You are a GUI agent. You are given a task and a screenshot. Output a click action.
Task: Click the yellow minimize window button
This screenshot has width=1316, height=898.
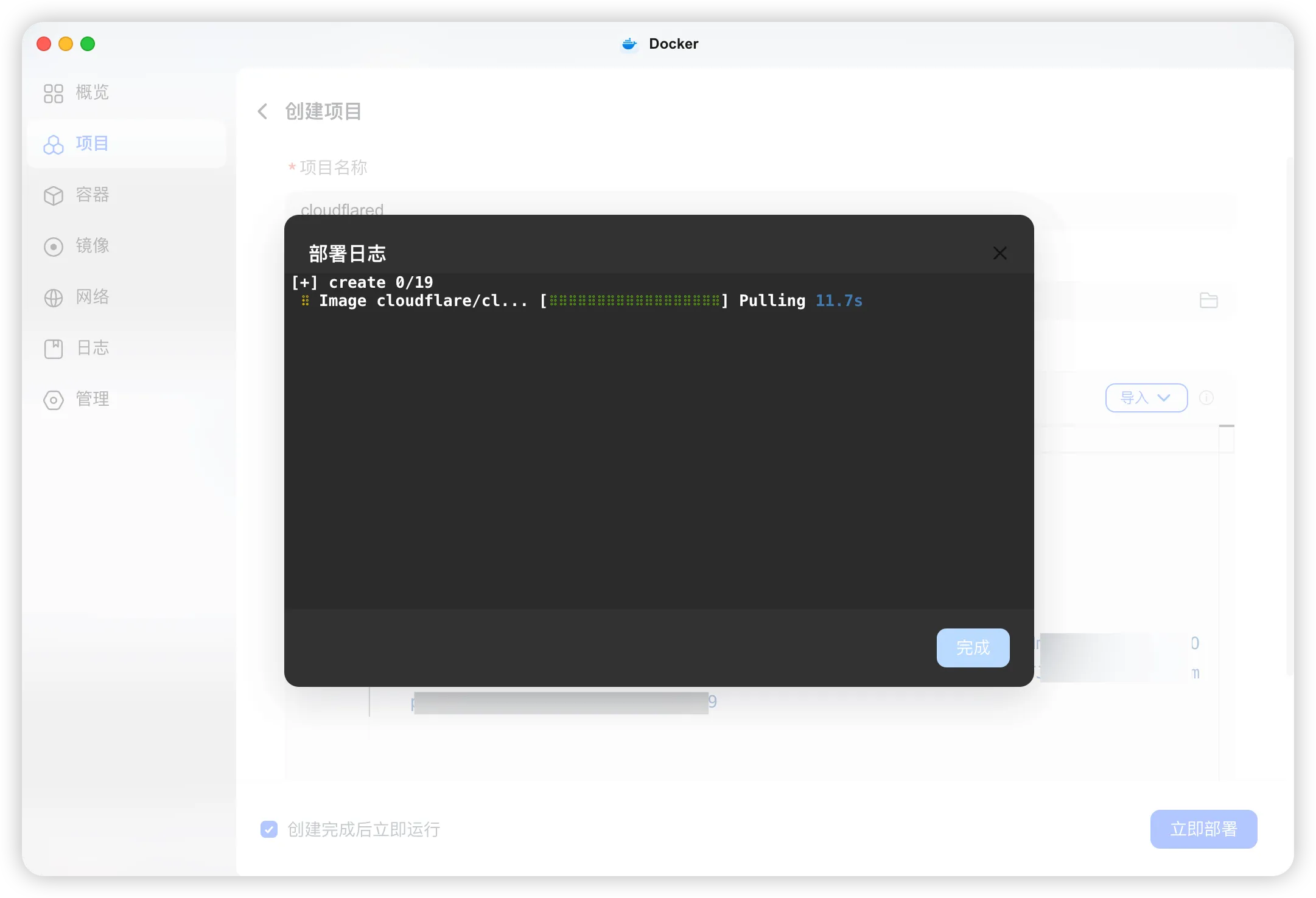pyautogui.click(x=66, y=44)
